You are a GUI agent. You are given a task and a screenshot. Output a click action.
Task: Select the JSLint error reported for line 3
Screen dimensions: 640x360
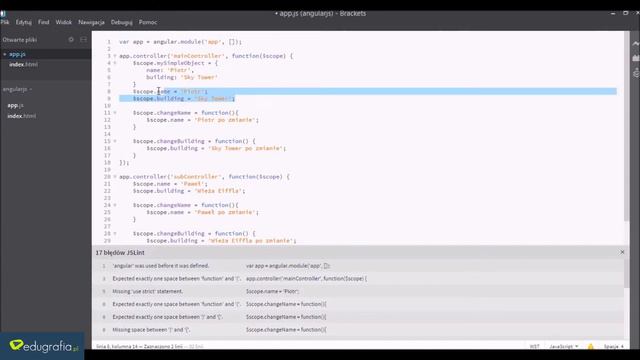point(358,278)
